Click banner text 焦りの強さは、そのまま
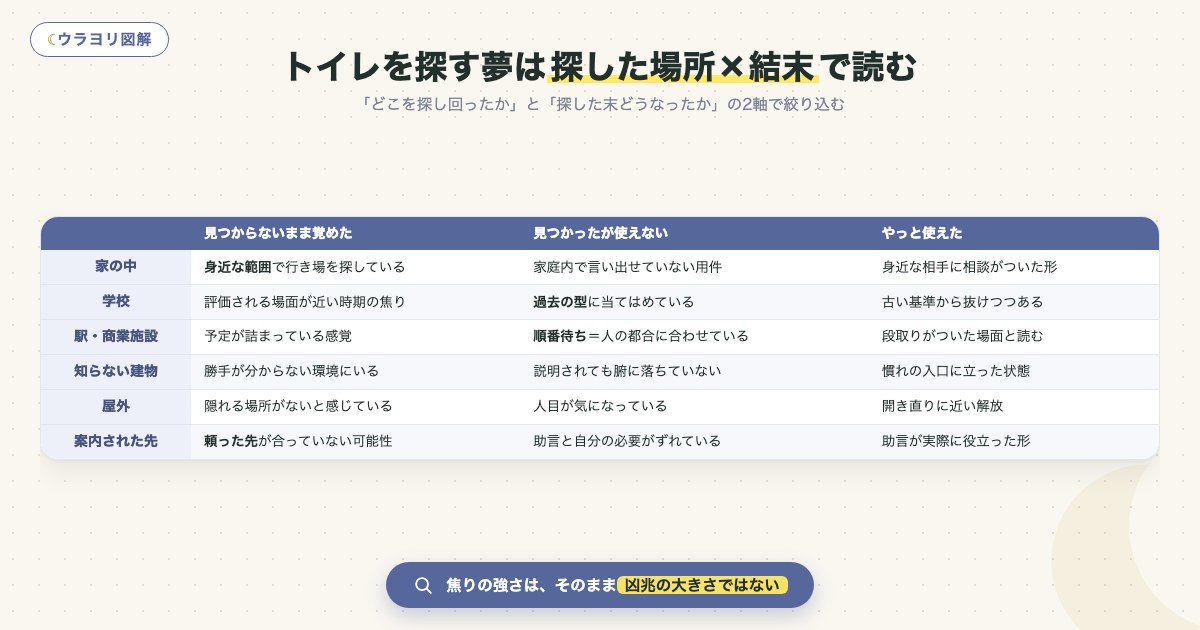The image size is (1200, 630). (530, 586)
